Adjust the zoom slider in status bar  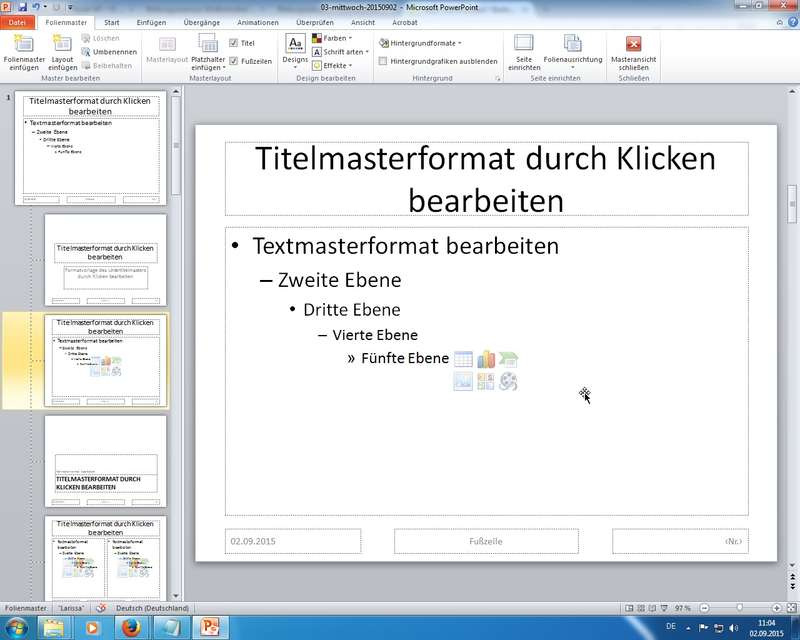tap(739, 608)
